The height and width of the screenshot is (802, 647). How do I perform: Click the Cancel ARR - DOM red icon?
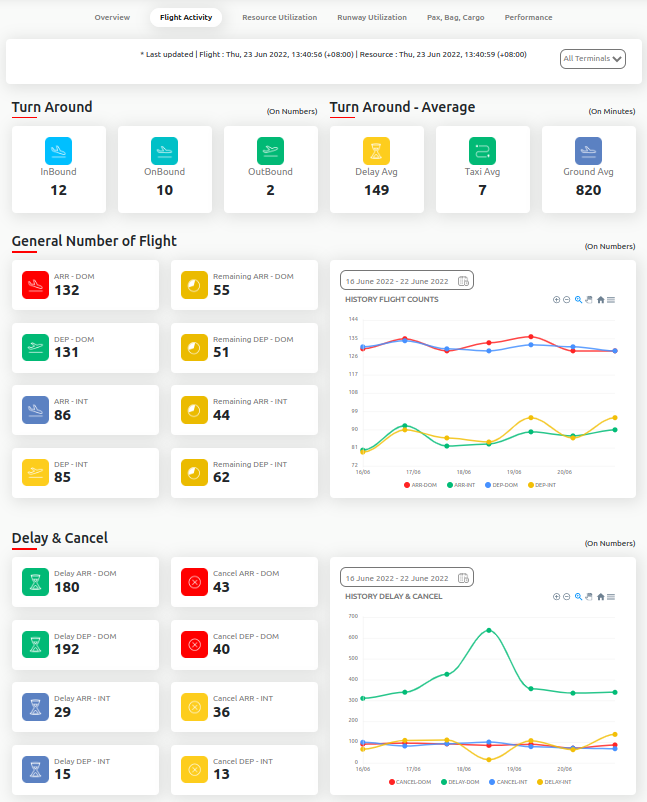point(195,582)
